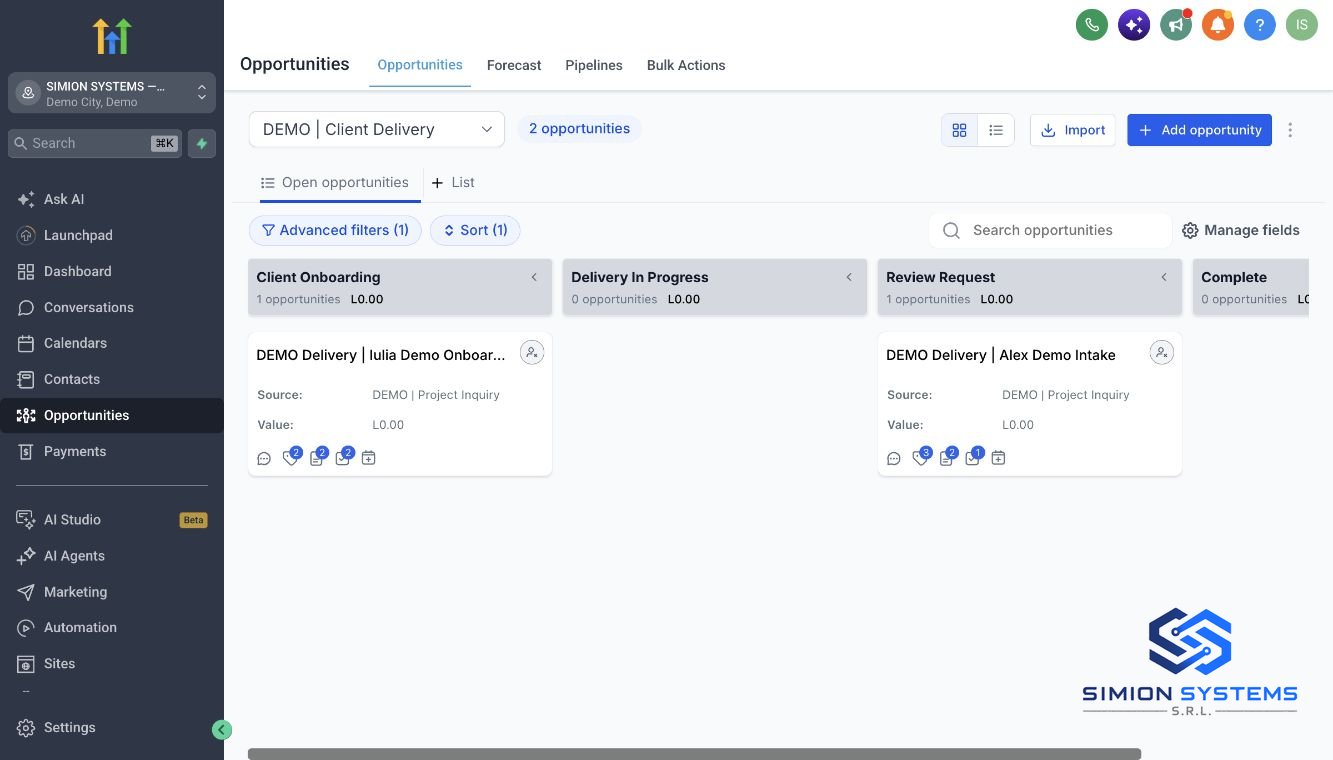Open the DEMO | Client Delivery pipeline dropdown

tap(377, 129)
